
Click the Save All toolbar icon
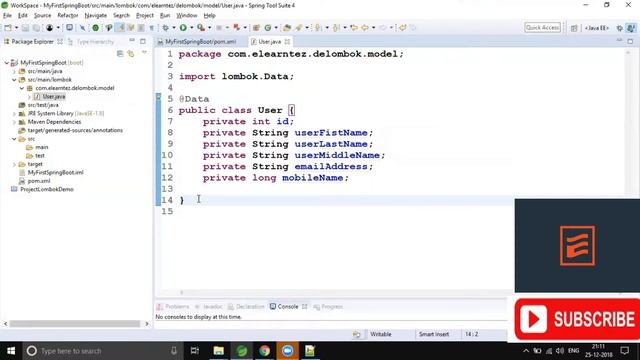36,28
